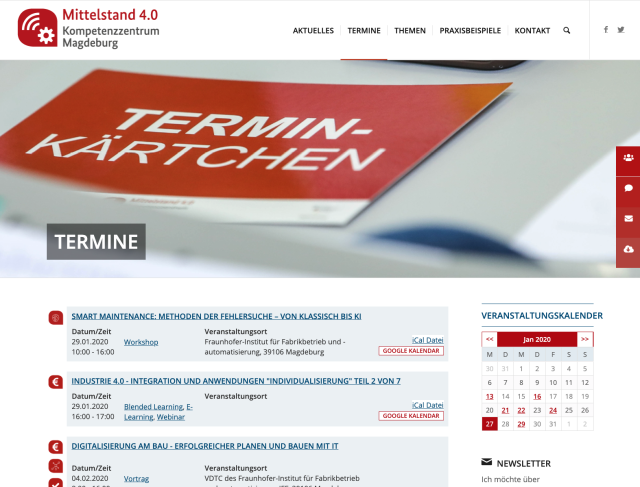Select Praxisbeispiele in the navigation
This screenshot has height=487, width=640.
click(x=470, y=31)
